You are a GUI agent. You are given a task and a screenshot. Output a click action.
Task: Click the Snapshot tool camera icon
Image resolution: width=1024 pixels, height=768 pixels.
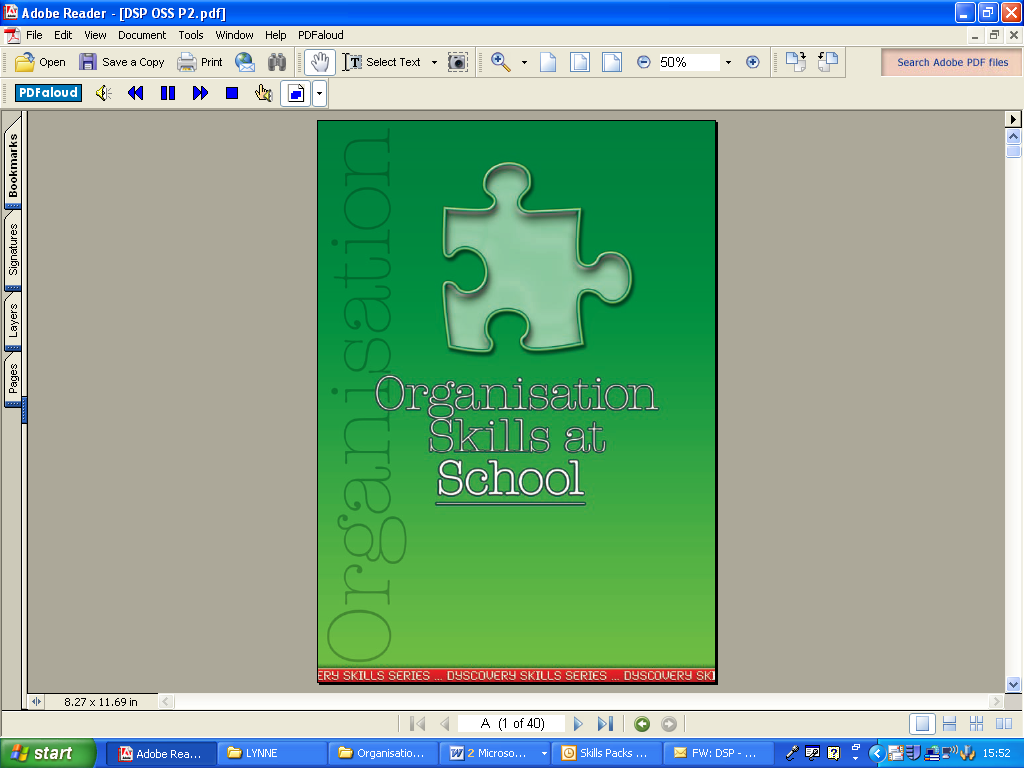(457, 62)
